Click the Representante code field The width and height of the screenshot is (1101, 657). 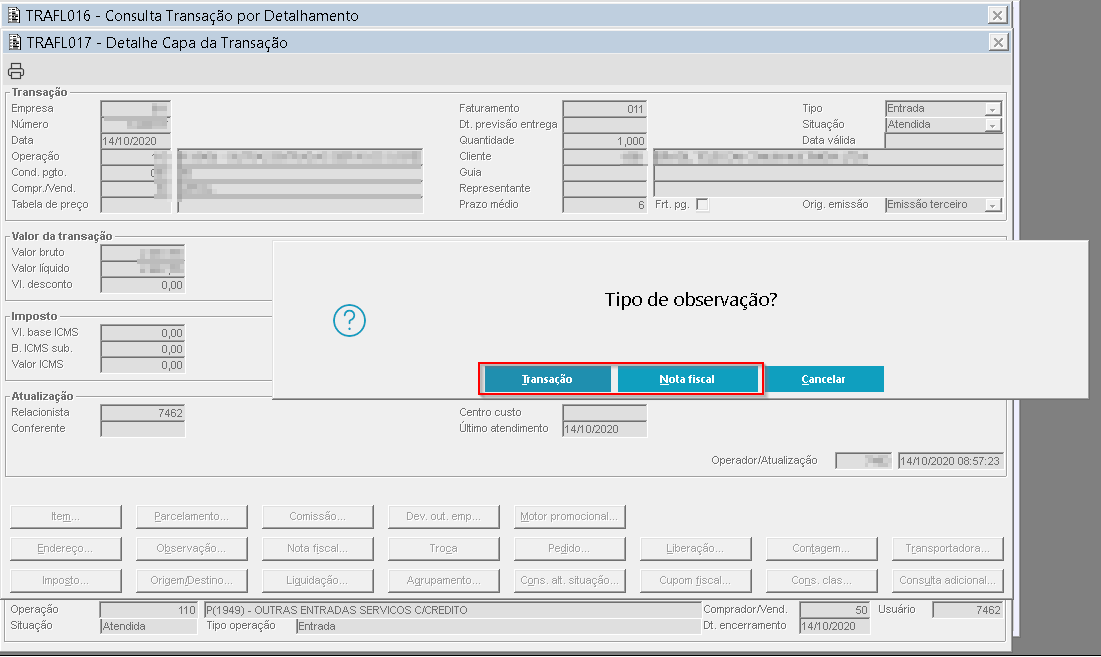click(605, 189)
